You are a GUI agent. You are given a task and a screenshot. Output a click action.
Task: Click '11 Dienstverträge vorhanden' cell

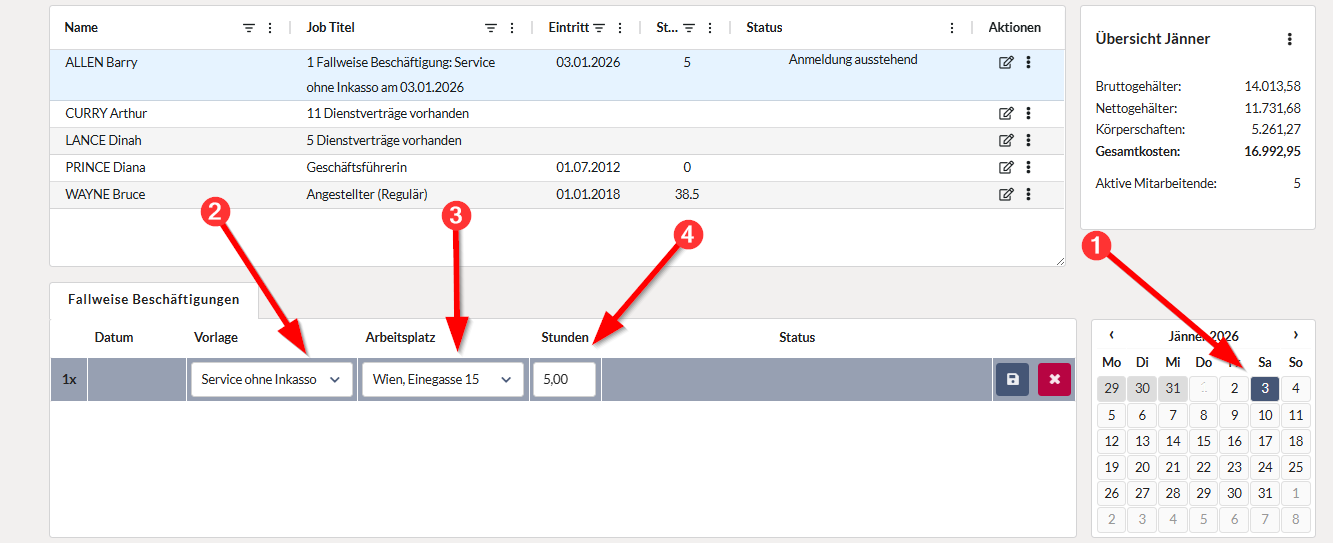(x=388, y=113)
